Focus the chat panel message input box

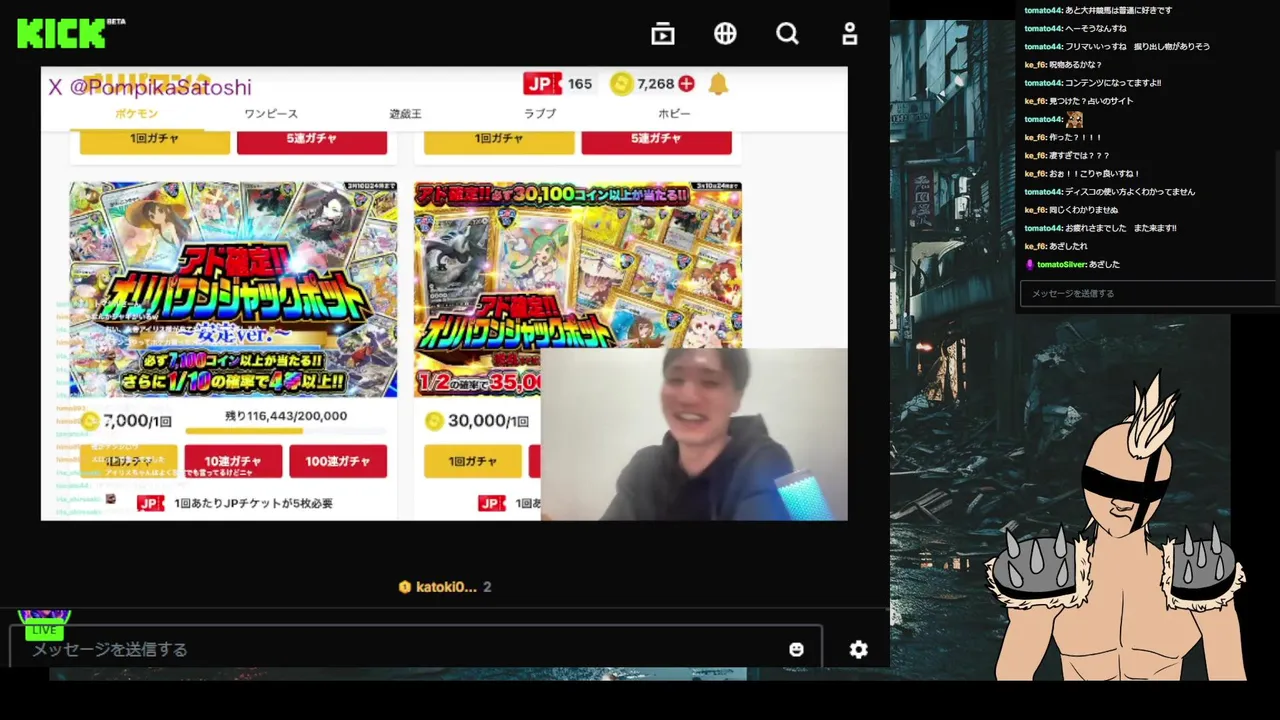(1148, 293)
